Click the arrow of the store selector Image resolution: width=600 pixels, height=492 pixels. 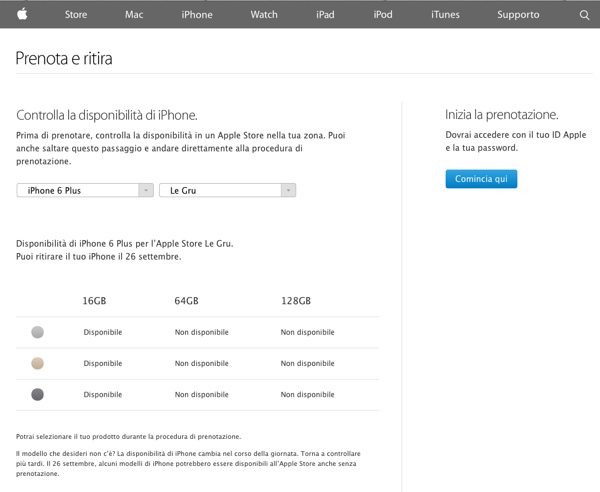(x=288, y=190)
